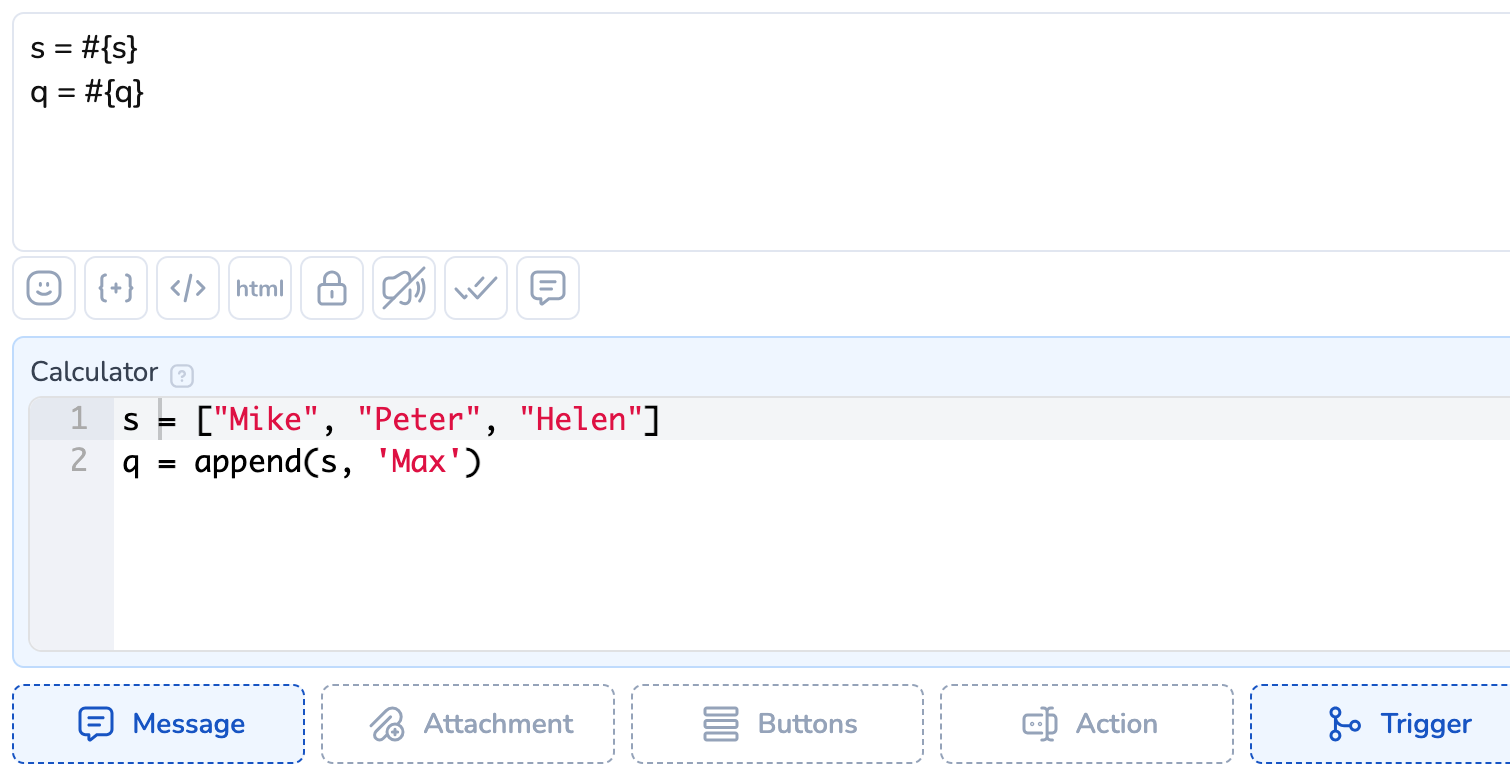This screenshot has height=770, width=1510.
Task: Open the Calculator help question mark
Action: coord(181,376)
